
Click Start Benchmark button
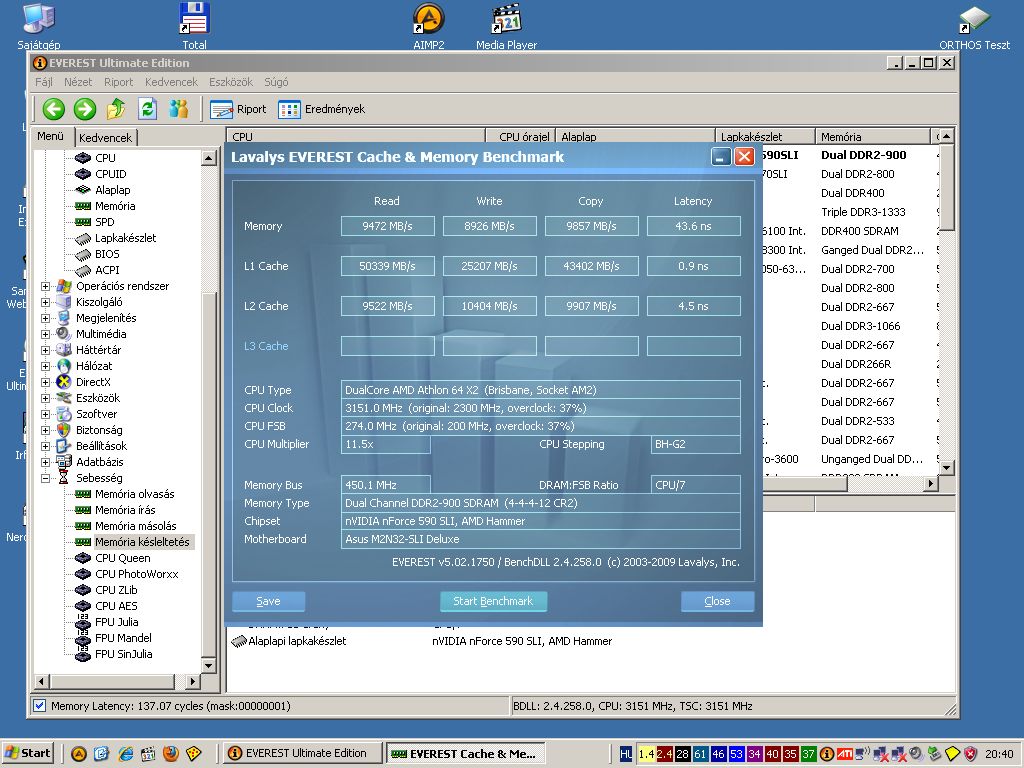coord(493,601)
